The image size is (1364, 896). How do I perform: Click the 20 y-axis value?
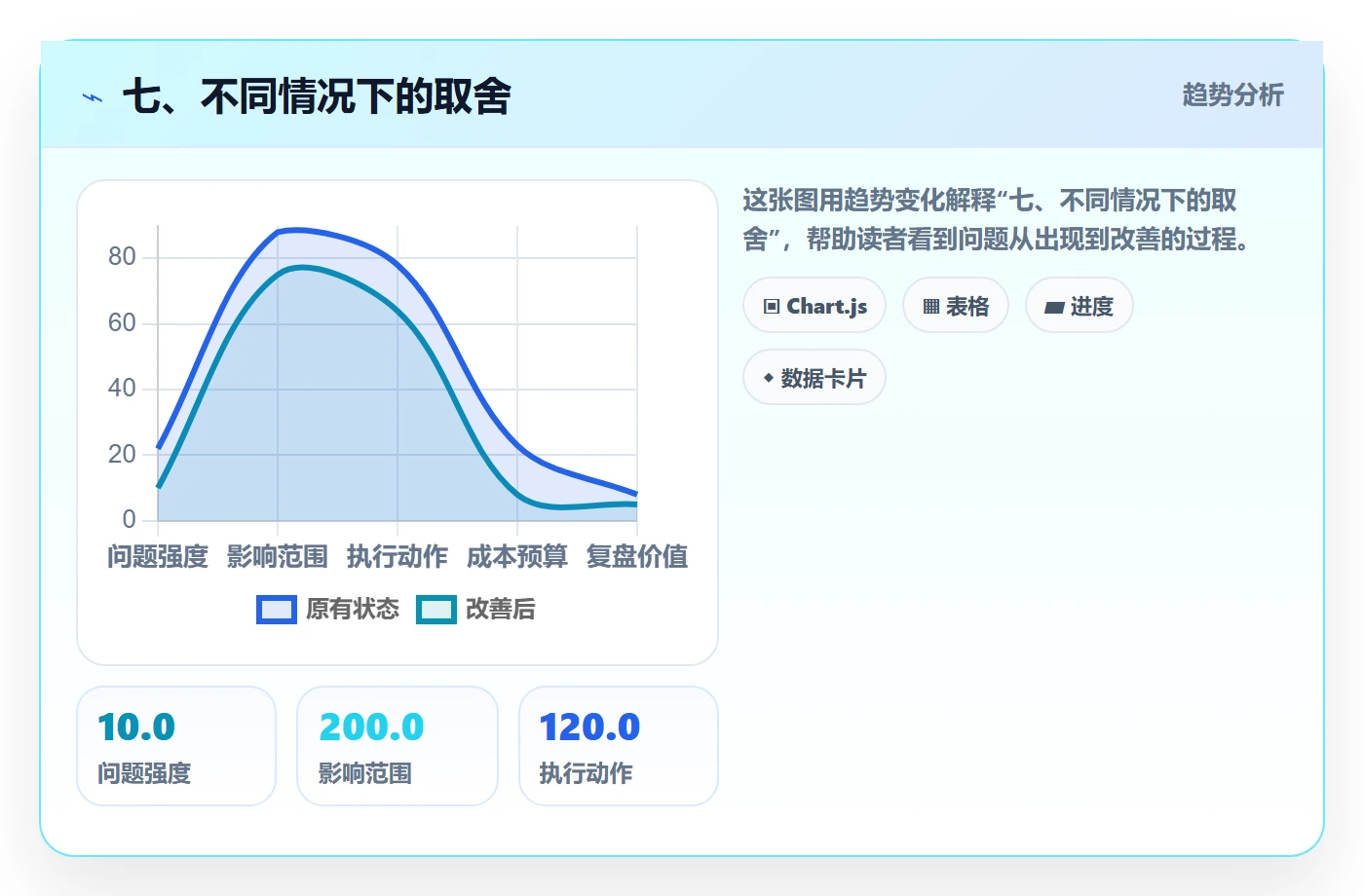click(x=122, y=455)
